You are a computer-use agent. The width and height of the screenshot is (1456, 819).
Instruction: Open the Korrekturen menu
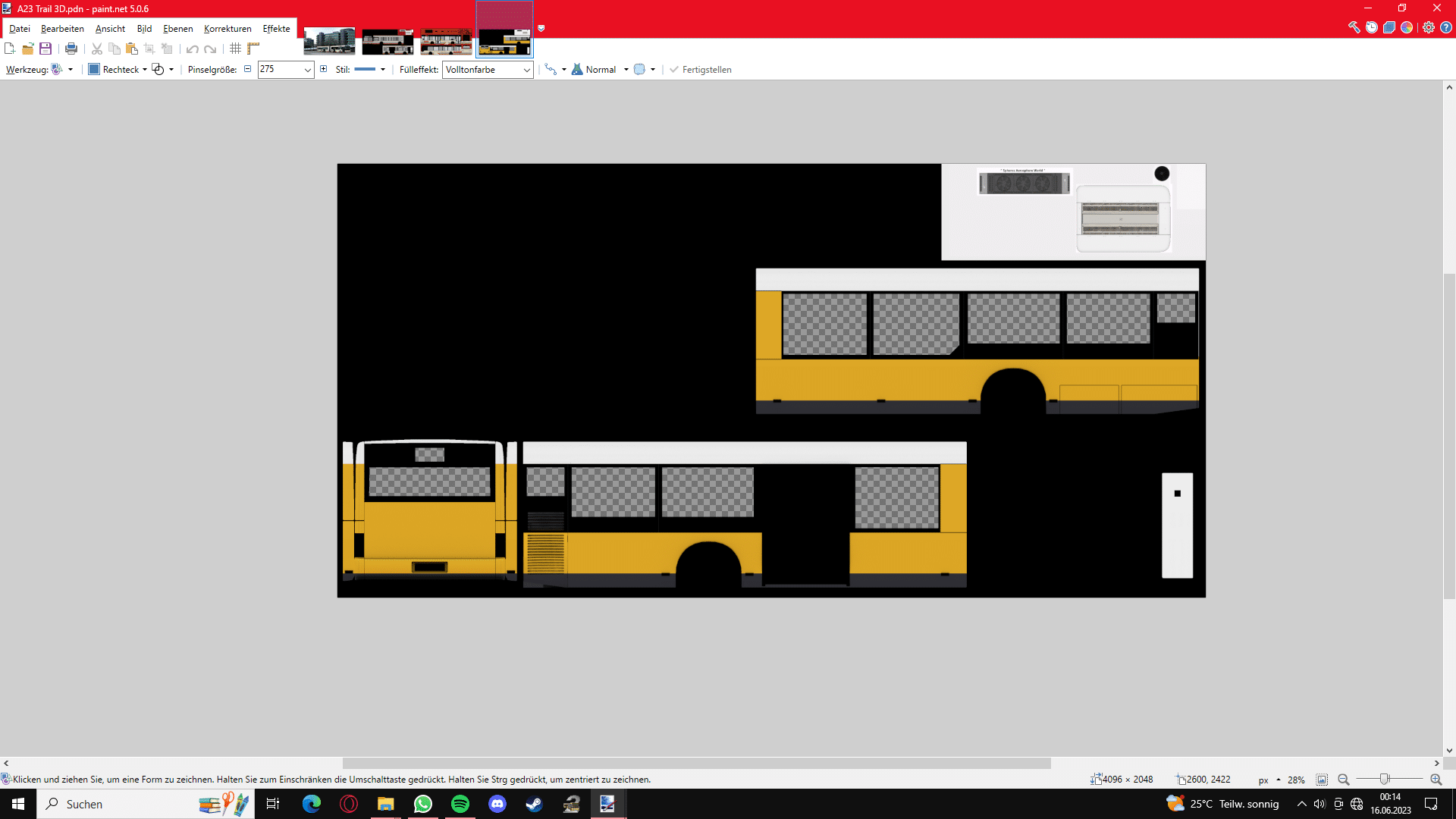coord(227,29)
